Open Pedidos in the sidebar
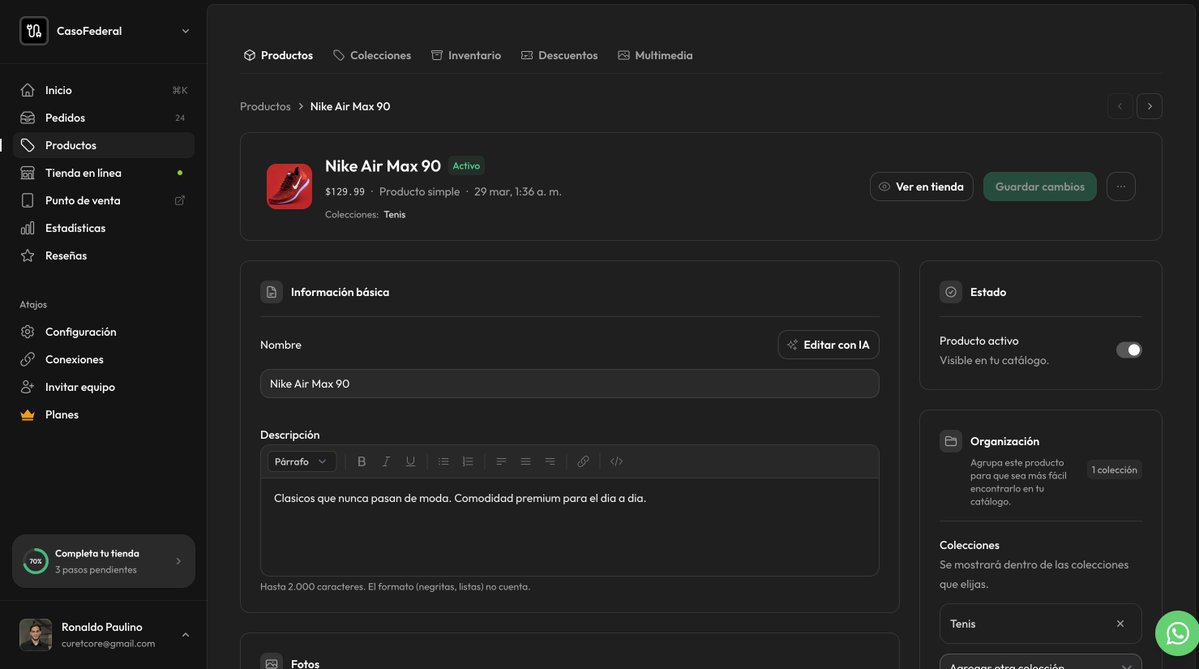This screenshot has width=1199, height=669. [103, 118]
